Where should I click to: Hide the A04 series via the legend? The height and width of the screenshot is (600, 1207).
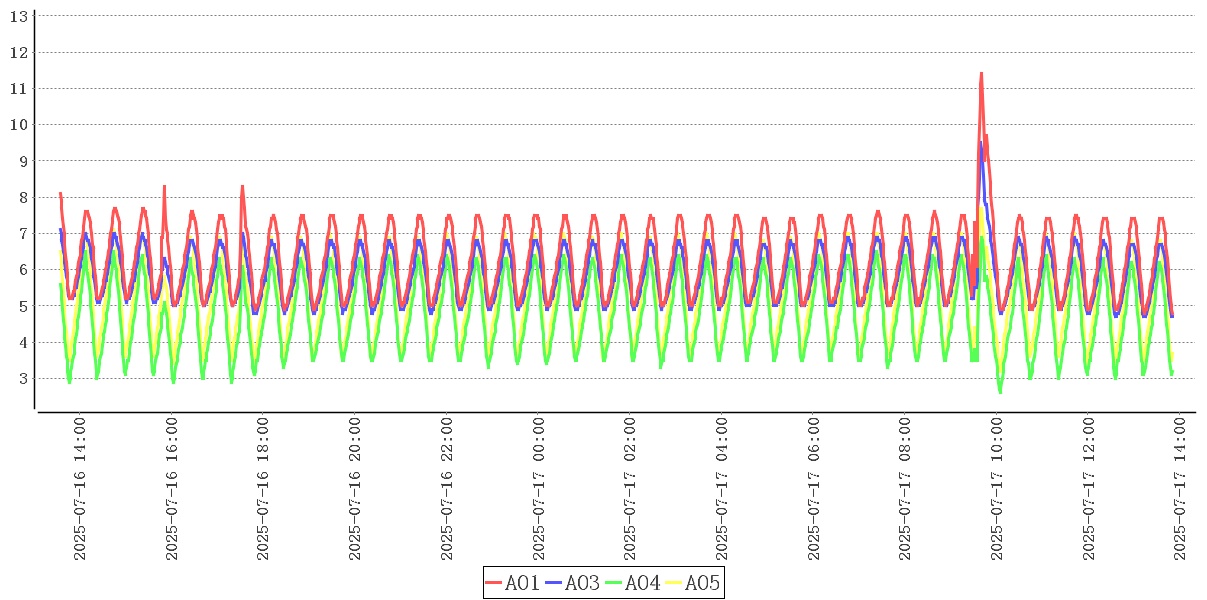coord(642,583)
